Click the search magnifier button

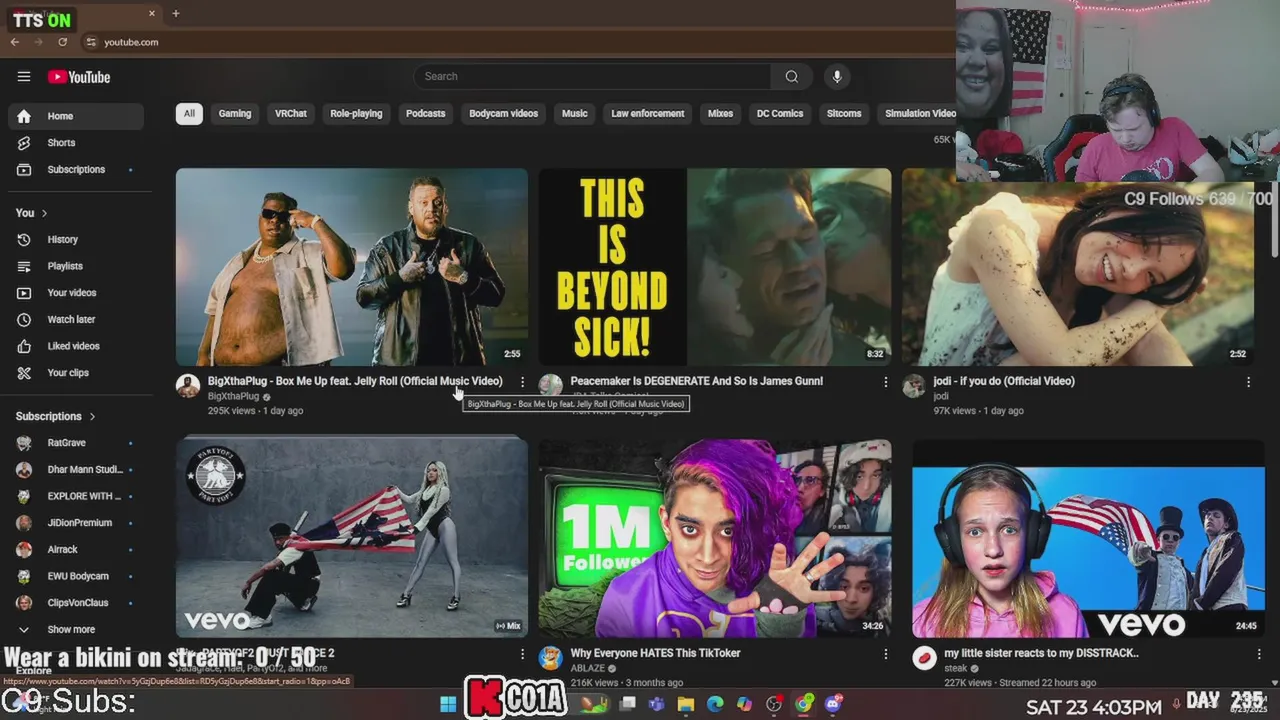[x=791, y=77]
